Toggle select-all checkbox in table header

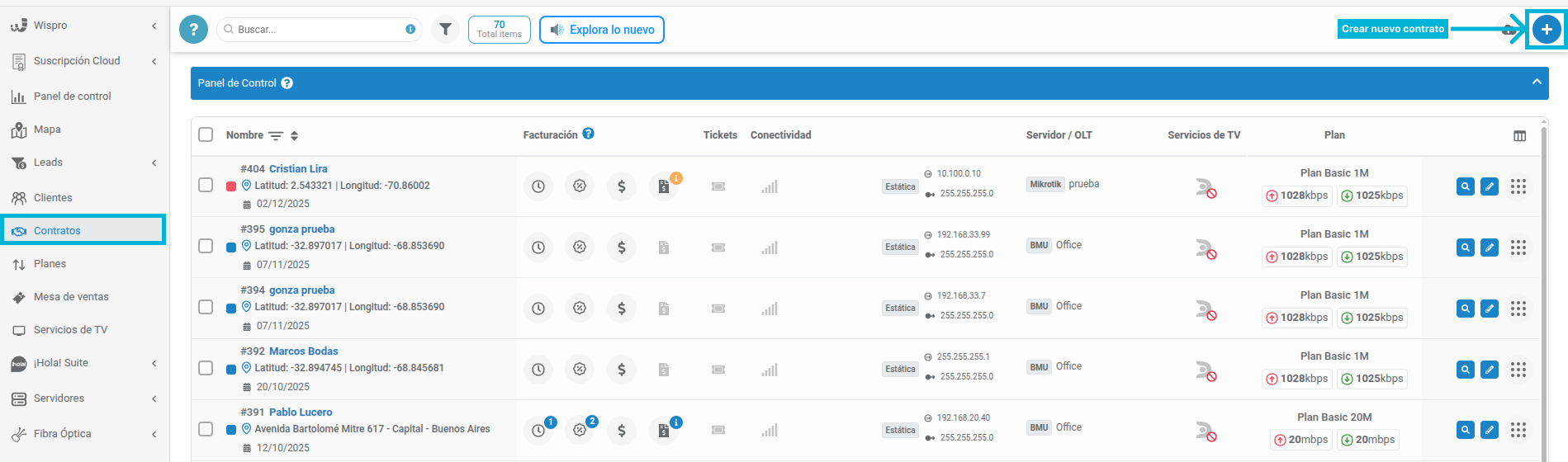[206, 134]
